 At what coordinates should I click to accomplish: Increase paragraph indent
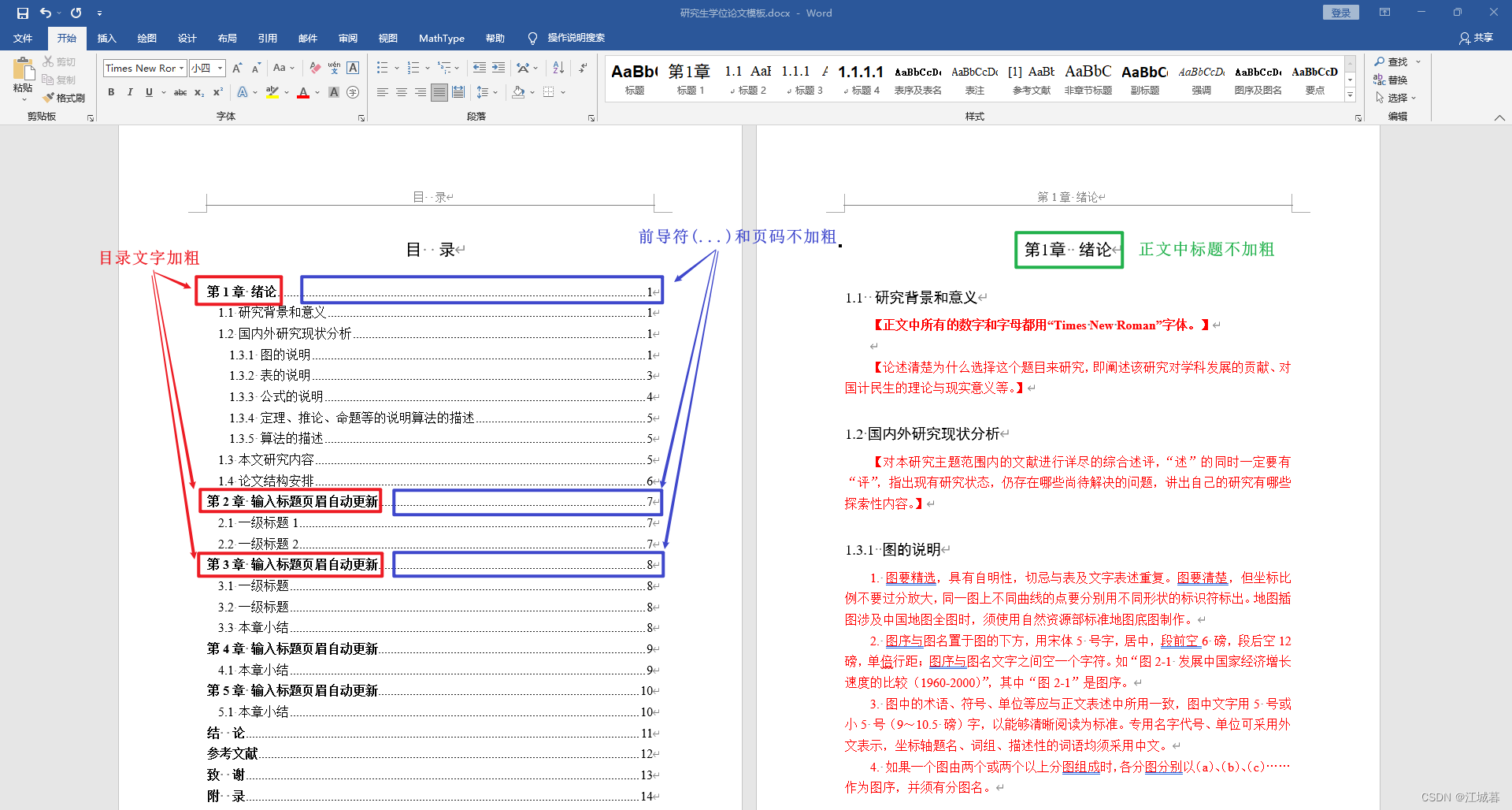pyautogui.click(x=498, y=68)
